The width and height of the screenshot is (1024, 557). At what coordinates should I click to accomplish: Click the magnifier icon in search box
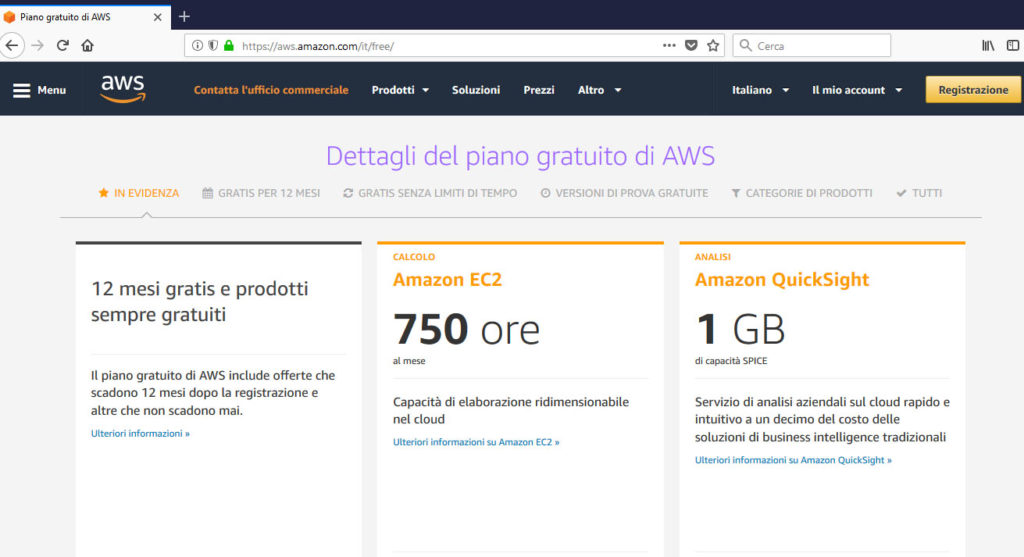click(745, 46)
